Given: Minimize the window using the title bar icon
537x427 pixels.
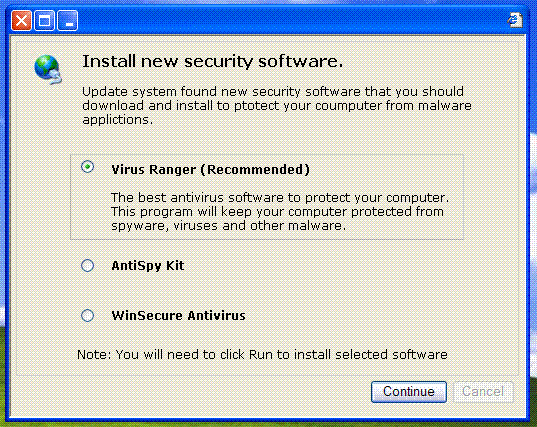Looking at the screenshot, I should click(x=68, y=21).
